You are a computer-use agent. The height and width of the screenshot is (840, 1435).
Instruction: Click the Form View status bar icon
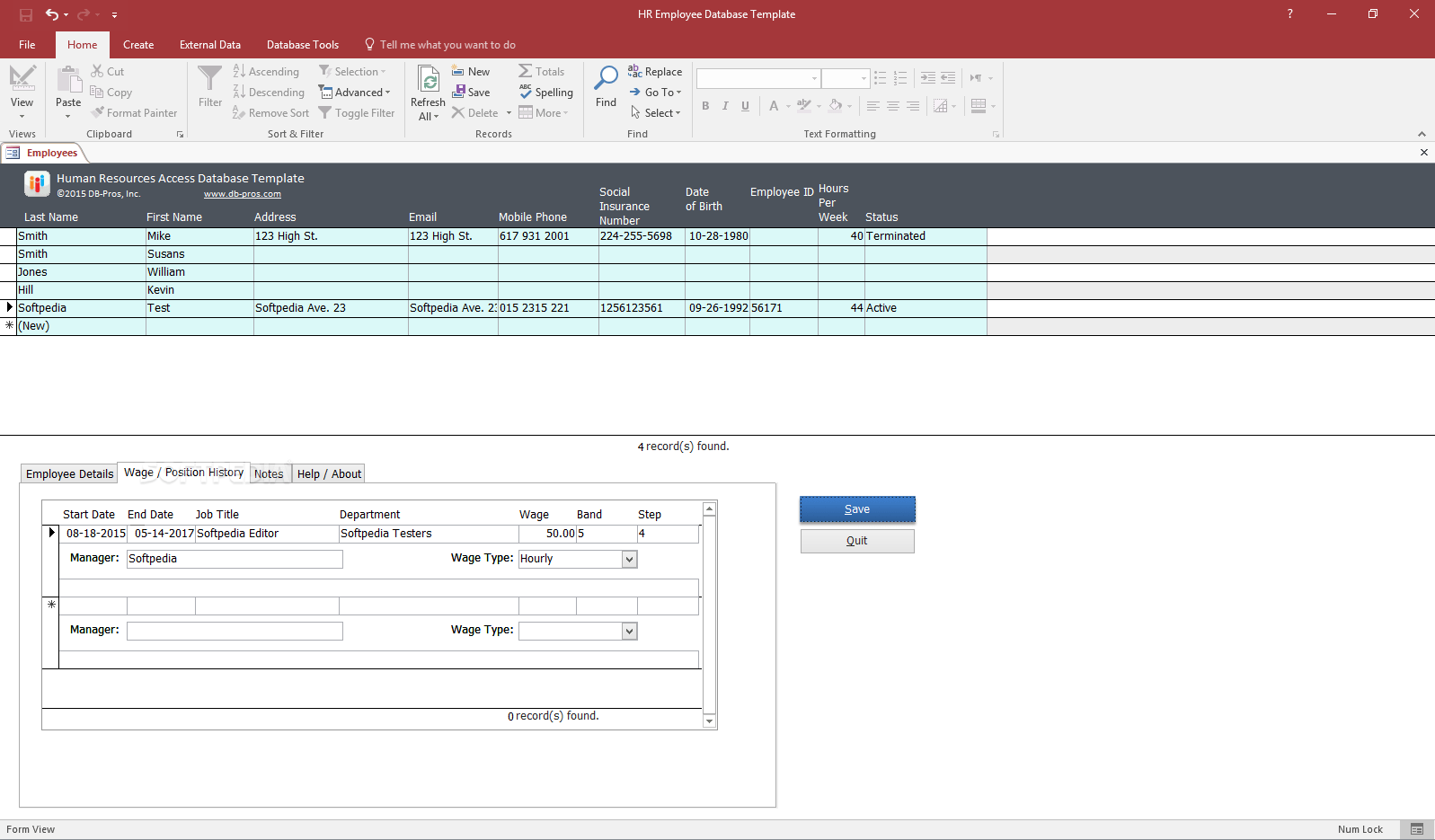click(x=1417, y=829)
